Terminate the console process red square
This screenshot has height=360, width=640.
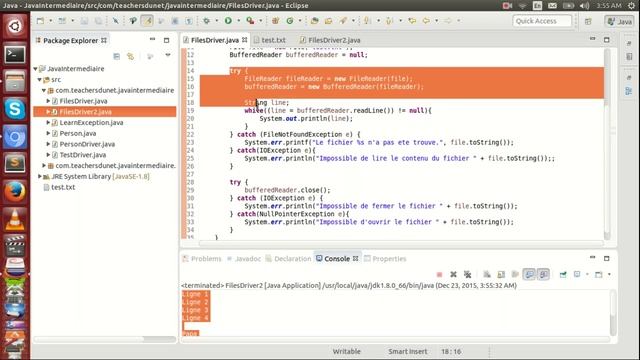pos(439,275)
